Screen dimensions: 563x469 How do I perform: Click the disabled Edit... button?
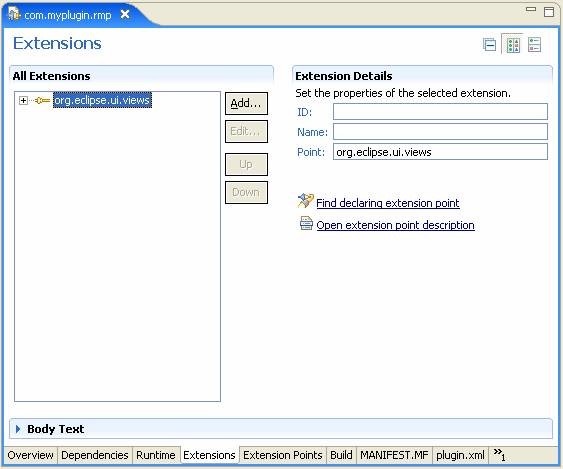pyautogui.click(x=246, y=131)
